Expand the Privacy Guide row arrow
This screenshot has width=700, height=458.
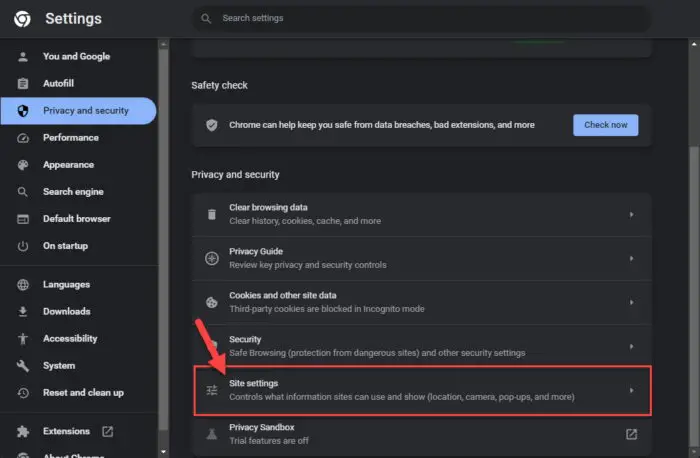click(x=631, y=258)
